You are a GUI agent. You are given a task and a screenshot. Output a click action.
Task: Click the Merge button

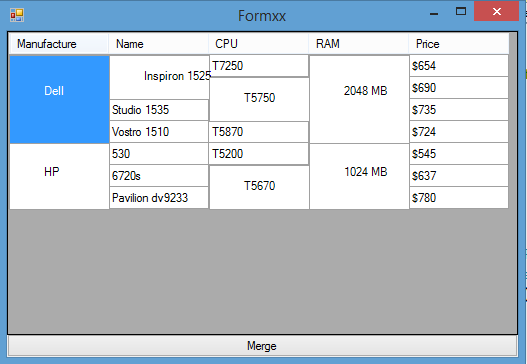(262, 346)
